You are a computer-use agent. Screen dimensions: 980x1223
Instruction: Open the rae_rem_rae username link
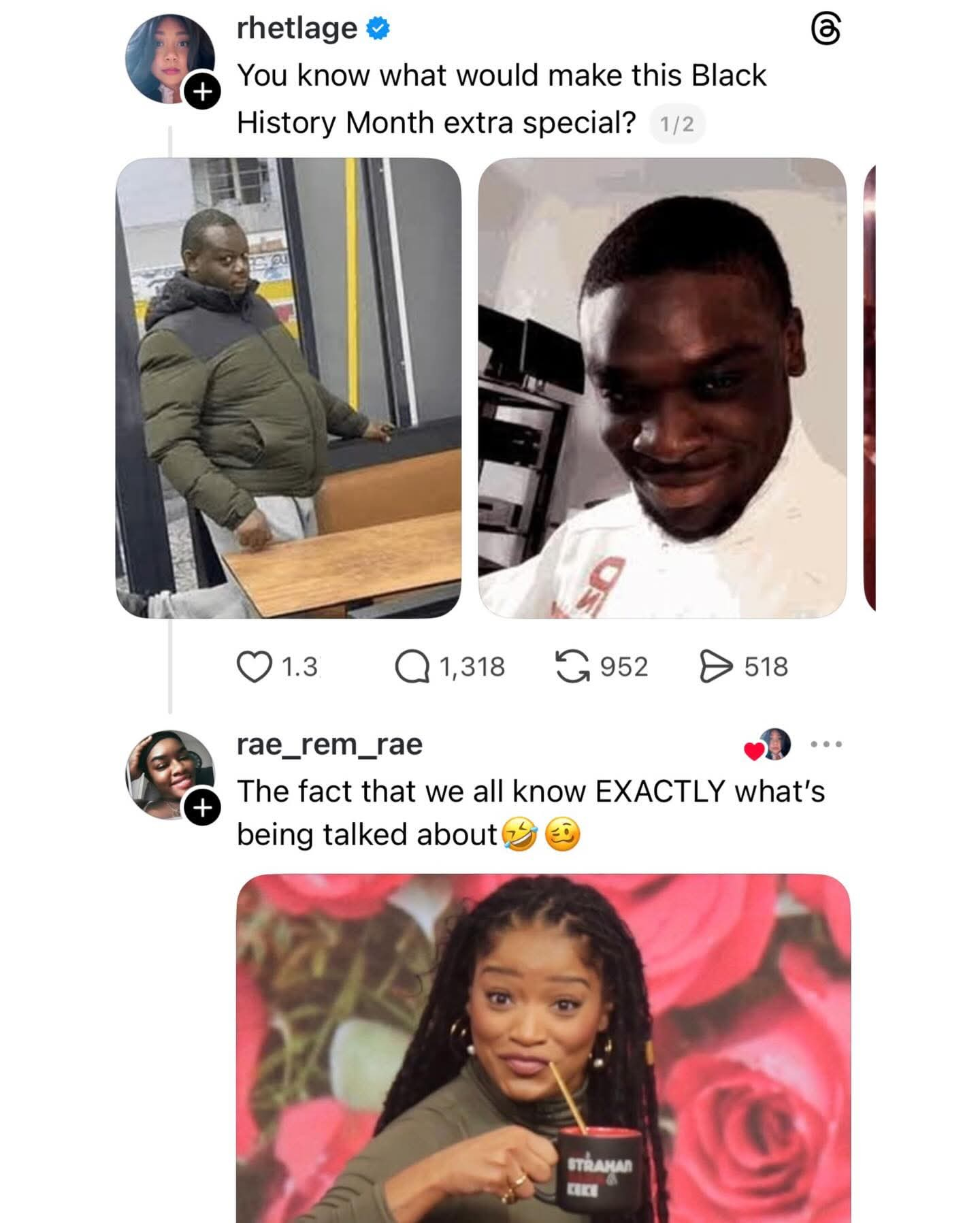(x=329, y=744)
